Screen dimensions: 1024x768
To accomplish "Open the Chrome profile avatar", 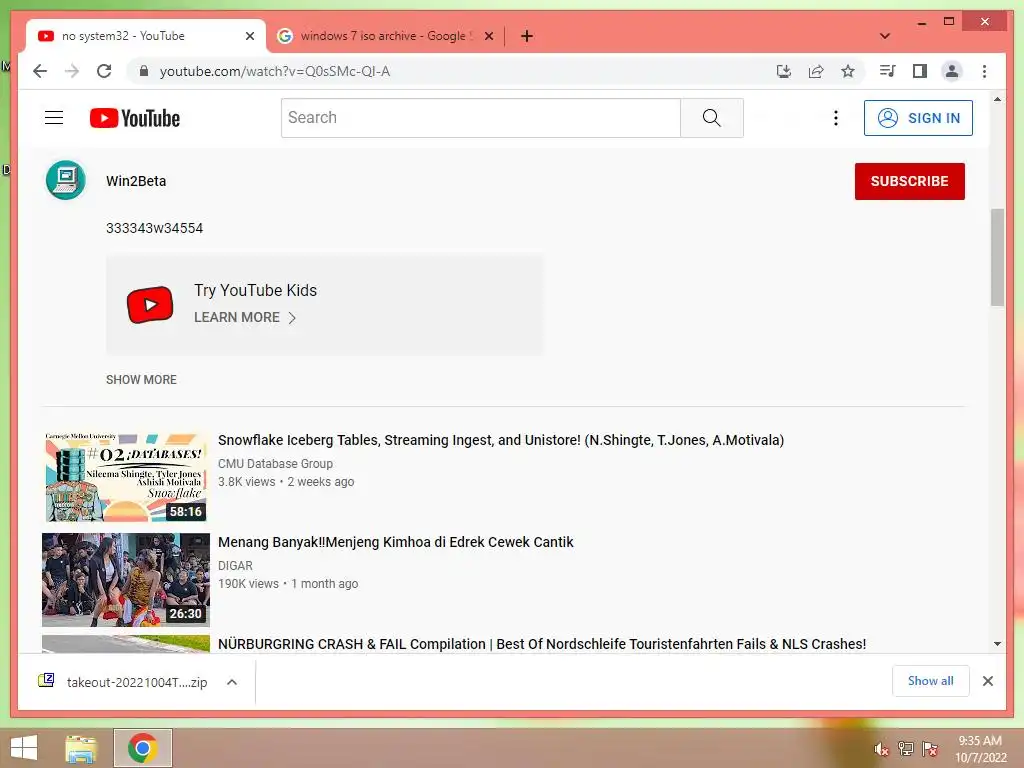I will 952,71.
